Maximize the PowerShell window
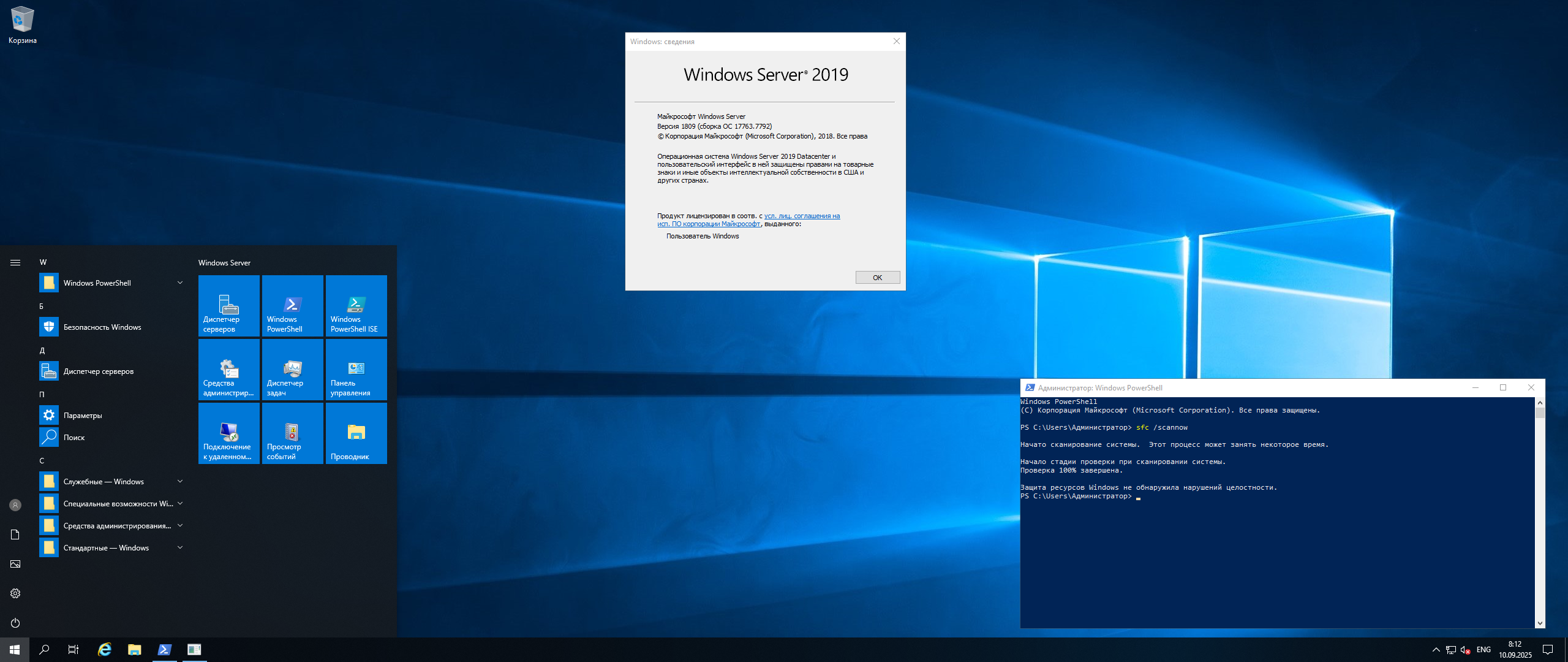Screen dimensions: 1568x662 click(x=1503, y=387)
